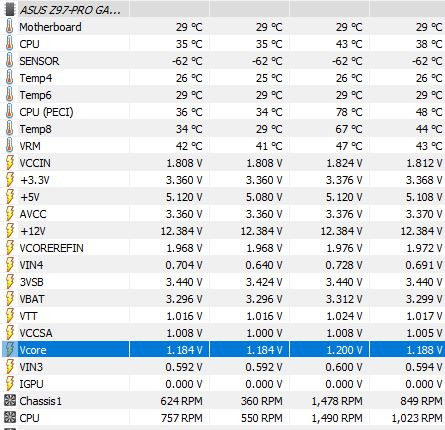The image size is (445, 430).
Task: Click the lightning bolt icon beside VCCSA
Action: (10, 333)
